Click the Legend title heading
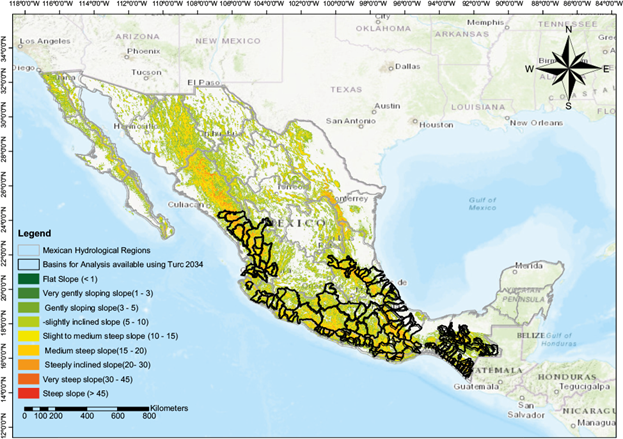This screenshot has width=623, height=439. click(x=37, y=233)
